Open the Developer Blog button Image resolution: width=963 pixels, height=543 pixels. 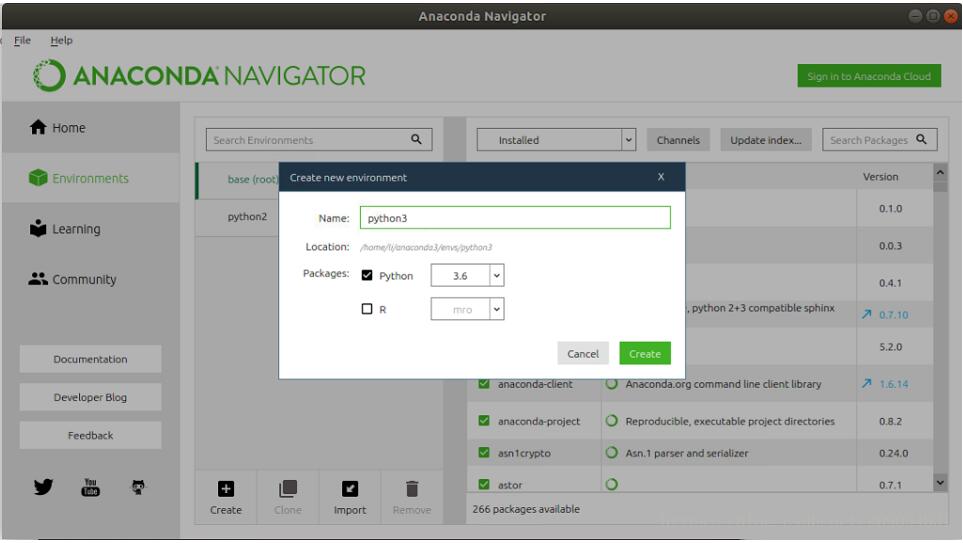point(90,397)
